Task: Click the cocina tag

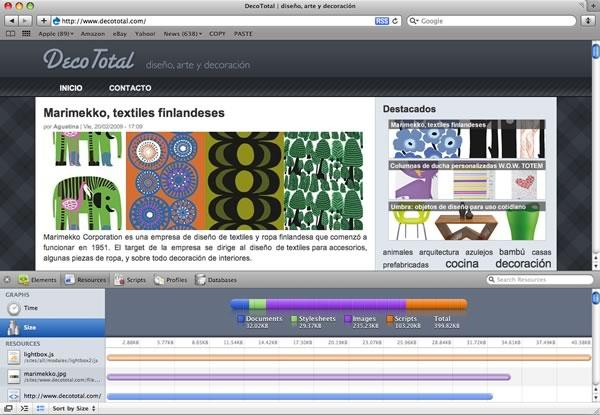Action: click(462, 264)
